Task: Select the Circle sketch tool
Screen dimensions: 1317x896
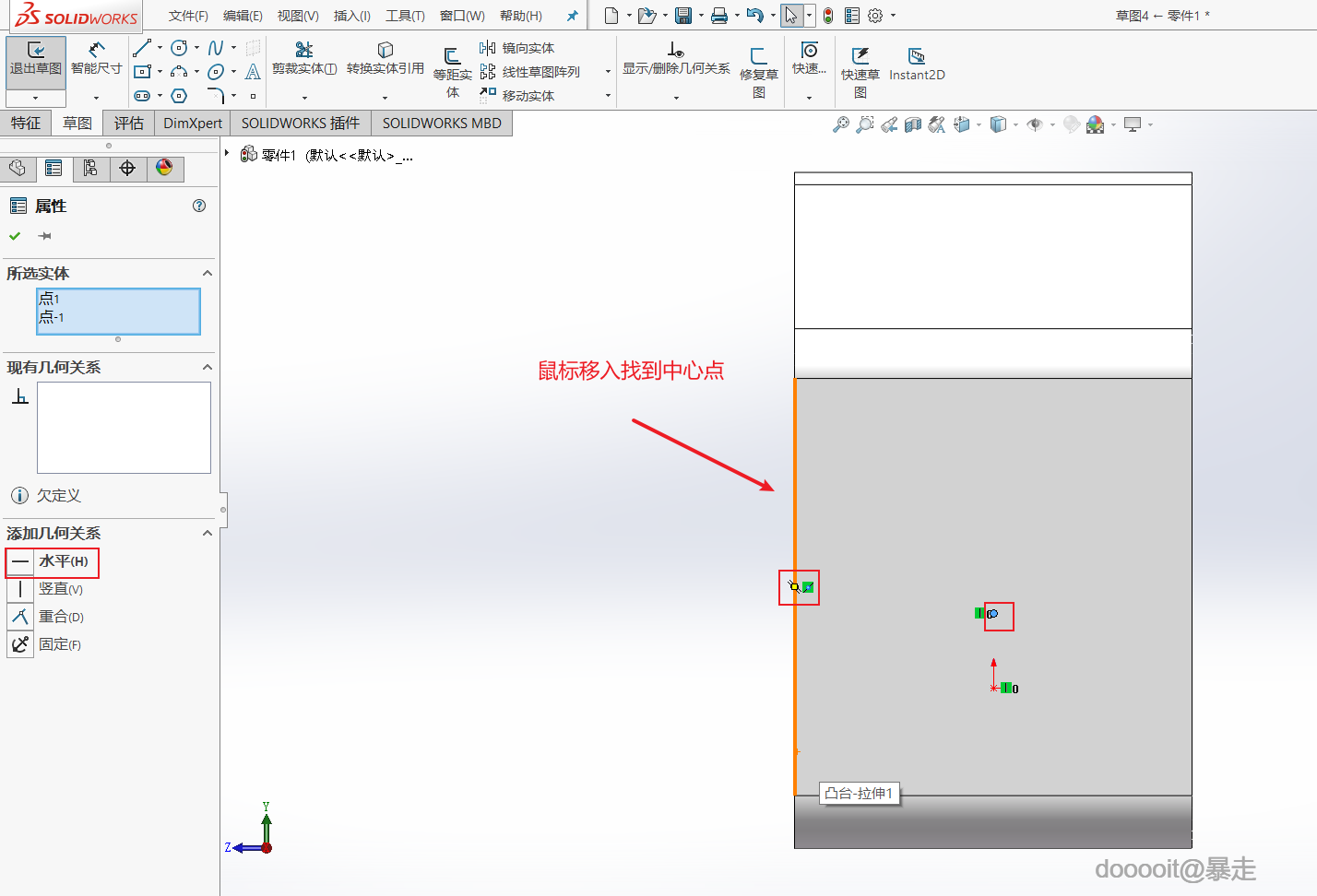Action: click(x=179, y=48)
